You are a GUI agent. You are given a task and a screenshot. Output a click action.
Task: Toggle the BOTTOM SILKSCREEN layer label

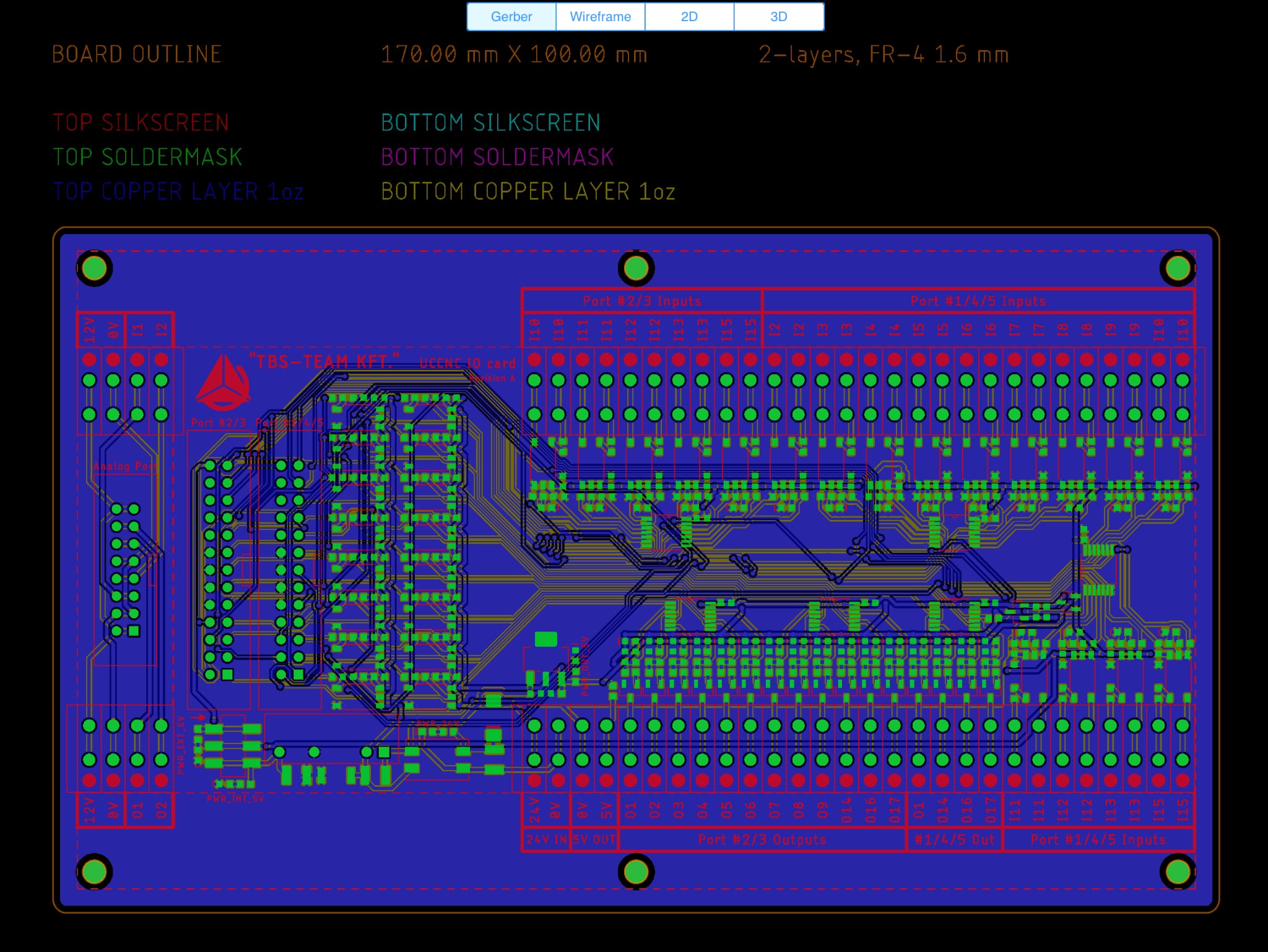[490, 123]
